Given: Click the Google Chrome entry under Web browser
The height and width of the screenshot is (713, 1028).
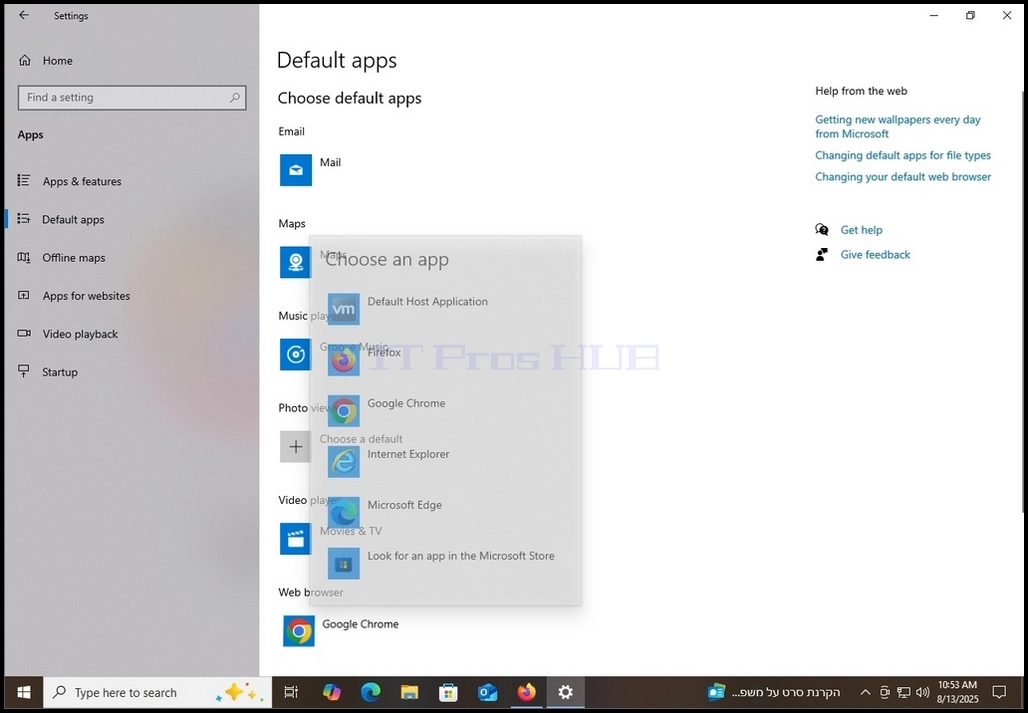Looking at the screenshot, I should [x=341, y=631].
